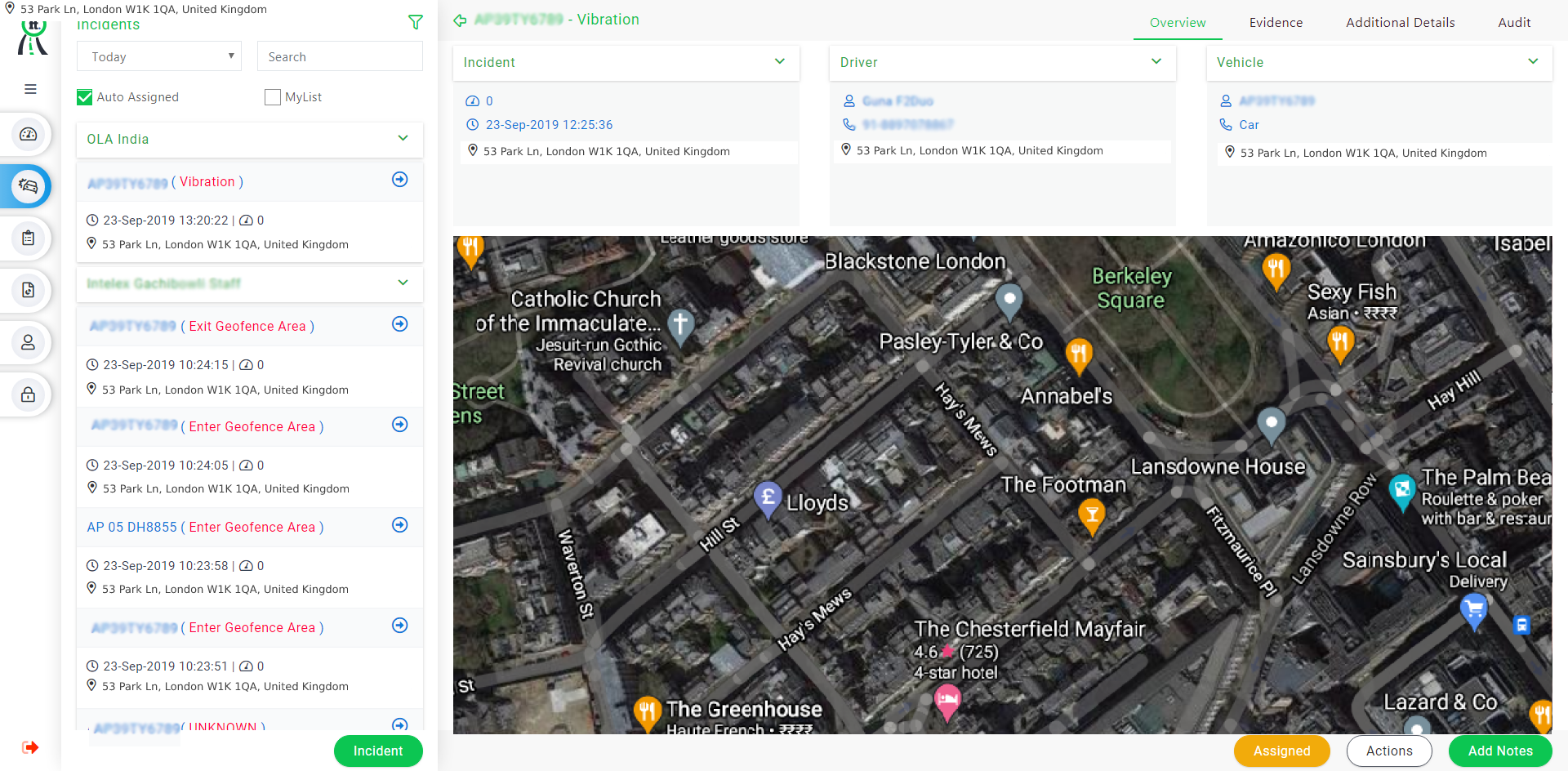Click the Driver panel address text
Image resolution: width=1568 pixels, height=771 pixels.
979,150
